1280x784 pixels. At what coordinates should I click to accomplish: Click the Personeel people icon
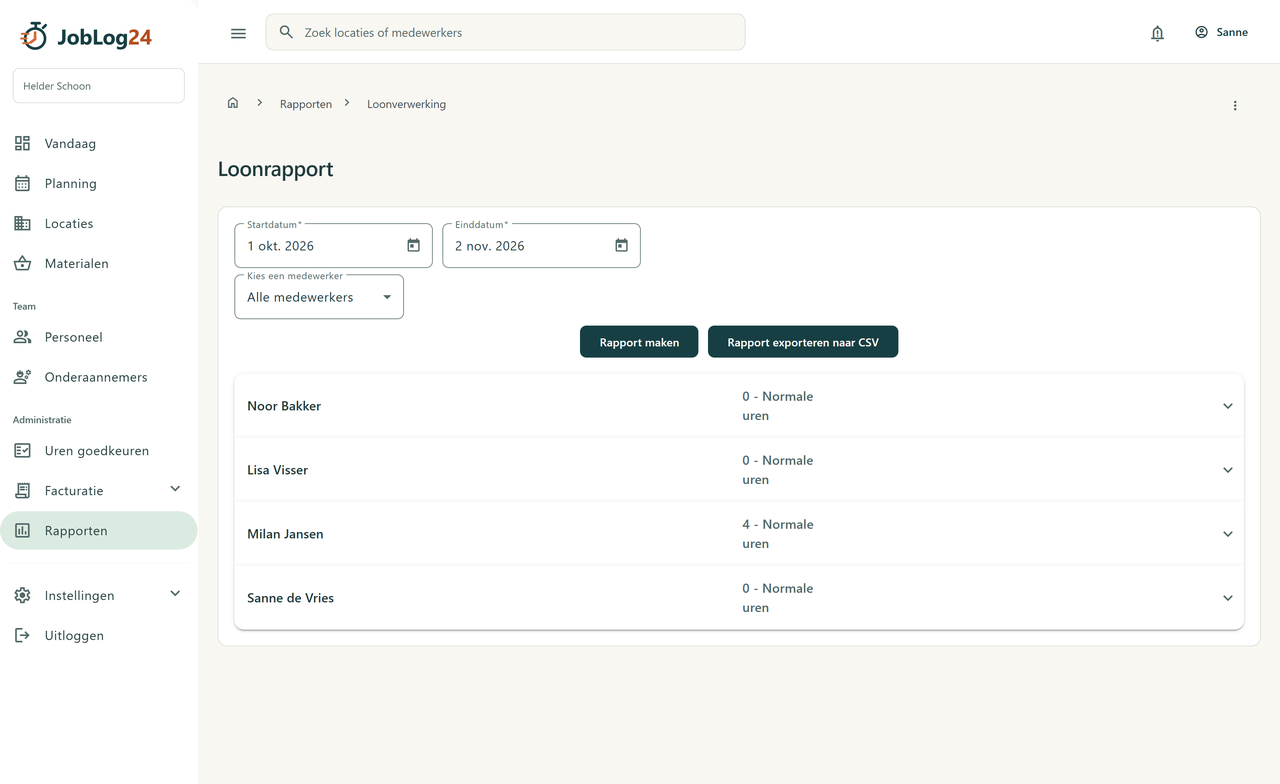click(x=22, y=337)
